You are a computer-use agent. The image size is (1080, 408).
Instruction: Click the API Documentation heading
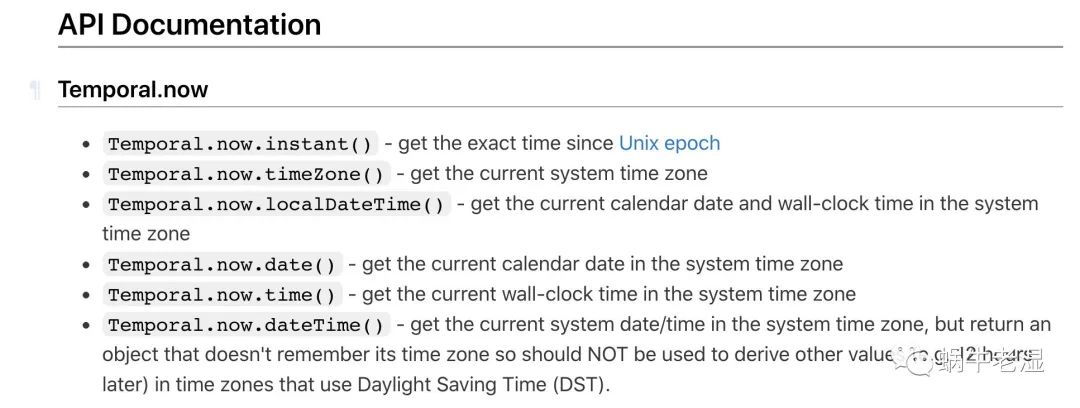(190, 24)
